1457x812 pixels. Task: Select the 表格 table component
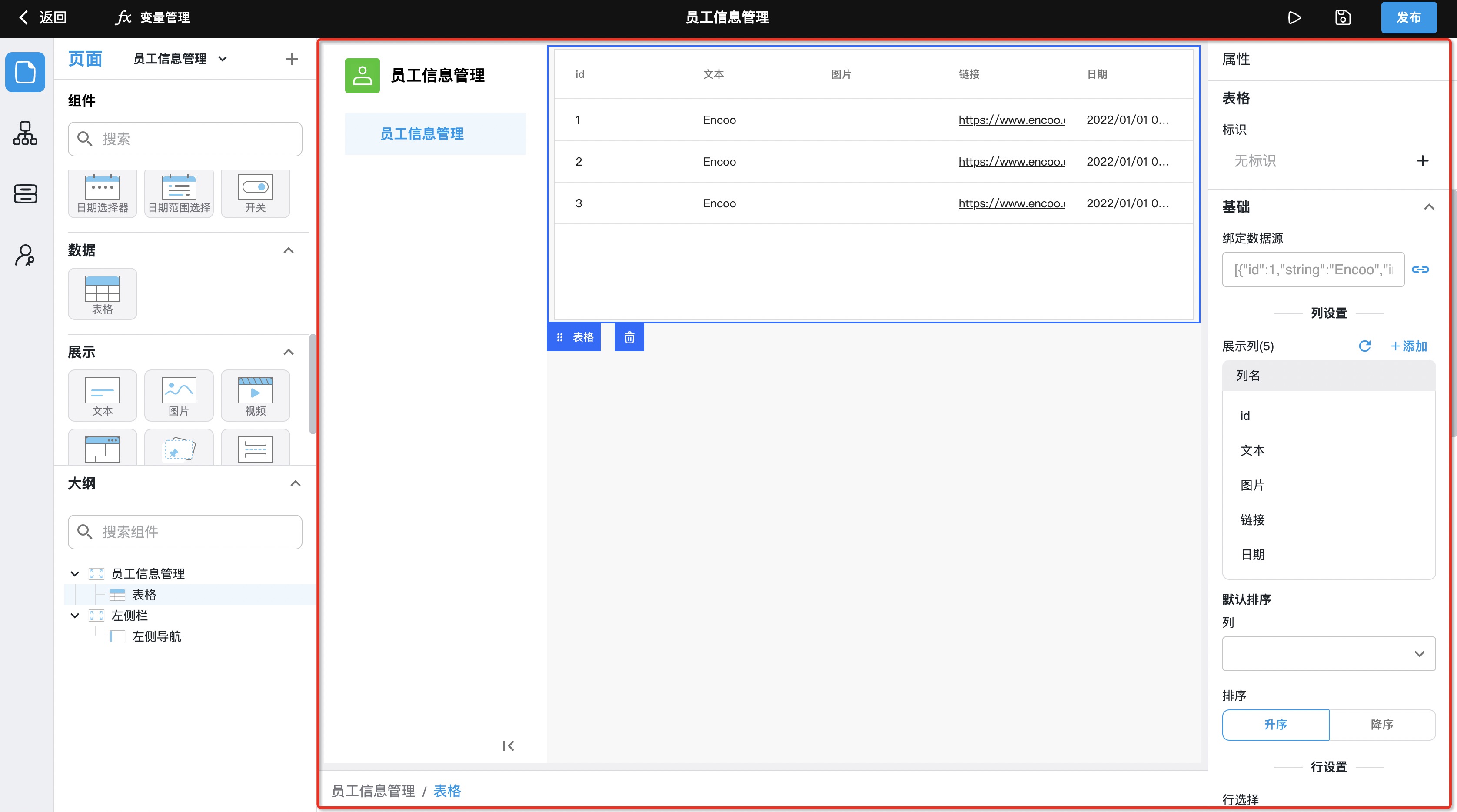[x=103, y=294]
